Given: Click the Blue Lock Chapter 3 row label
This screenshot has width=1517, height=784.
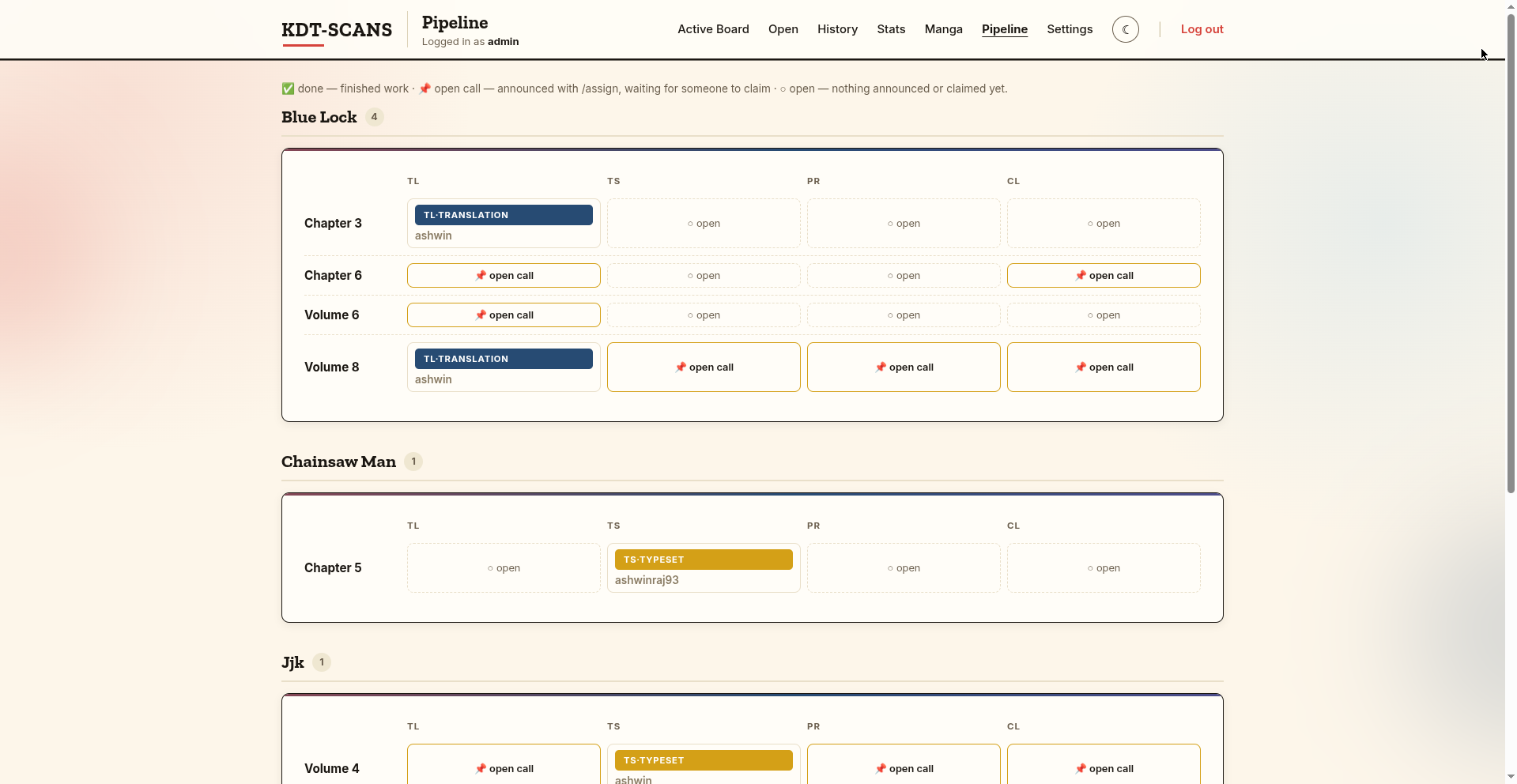Looking at the screenshot, I should coord(333,224).
